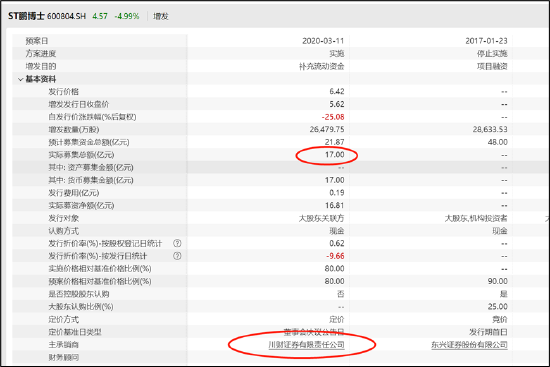
Task: Click the 认购方式 row label
Action: 63,231
